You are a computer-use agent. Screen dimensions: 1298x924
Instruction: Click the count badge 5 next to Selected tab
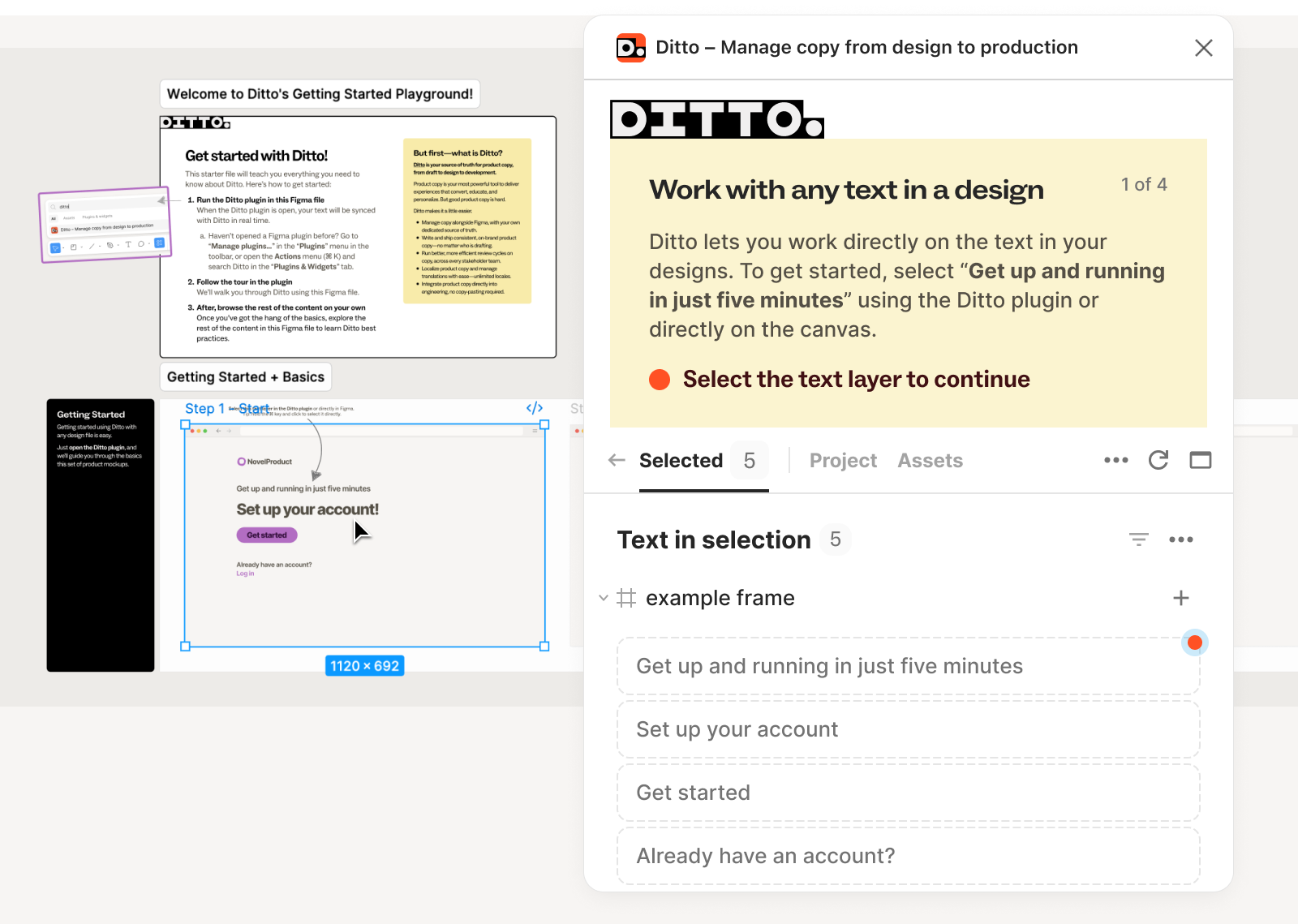(750, 461)
